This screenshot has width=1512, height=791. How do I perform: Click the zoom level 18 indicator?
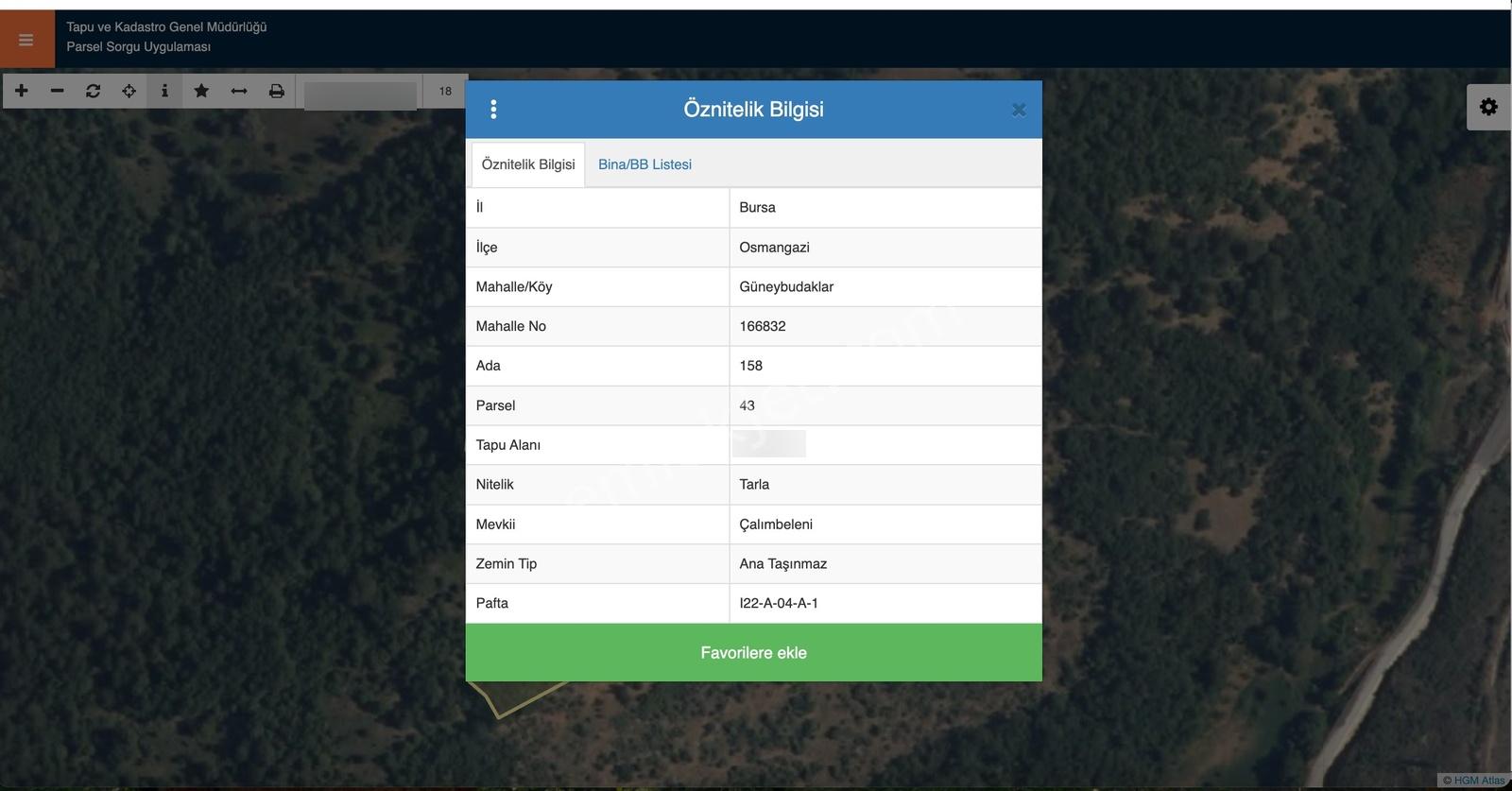pos(445,92)
